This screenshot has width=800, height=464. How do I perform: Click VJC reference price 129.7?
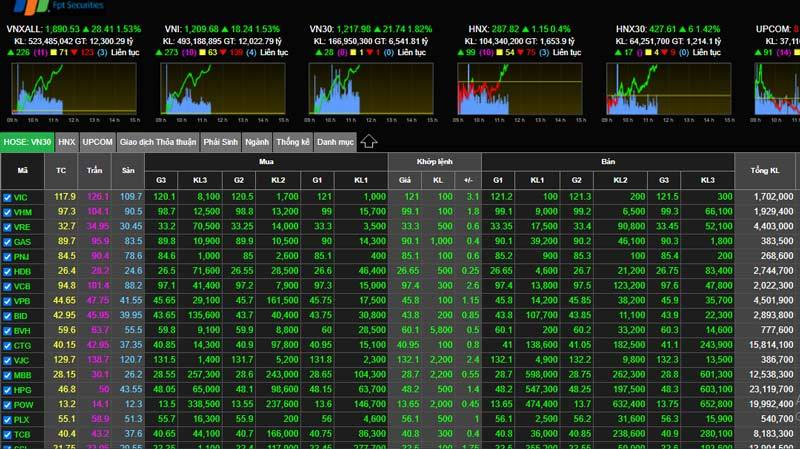coord(64,359)
